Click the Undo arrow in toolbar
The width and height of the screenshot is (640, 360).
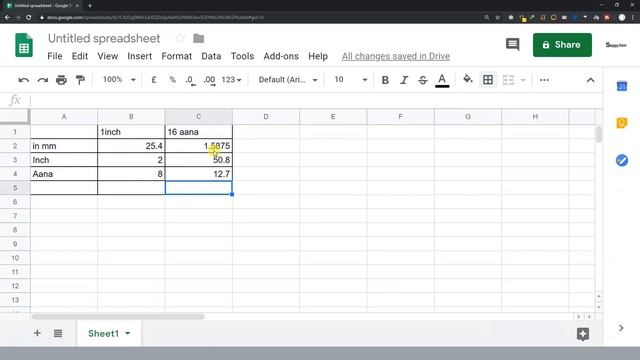pyautogui.click(x=24, y=80)
